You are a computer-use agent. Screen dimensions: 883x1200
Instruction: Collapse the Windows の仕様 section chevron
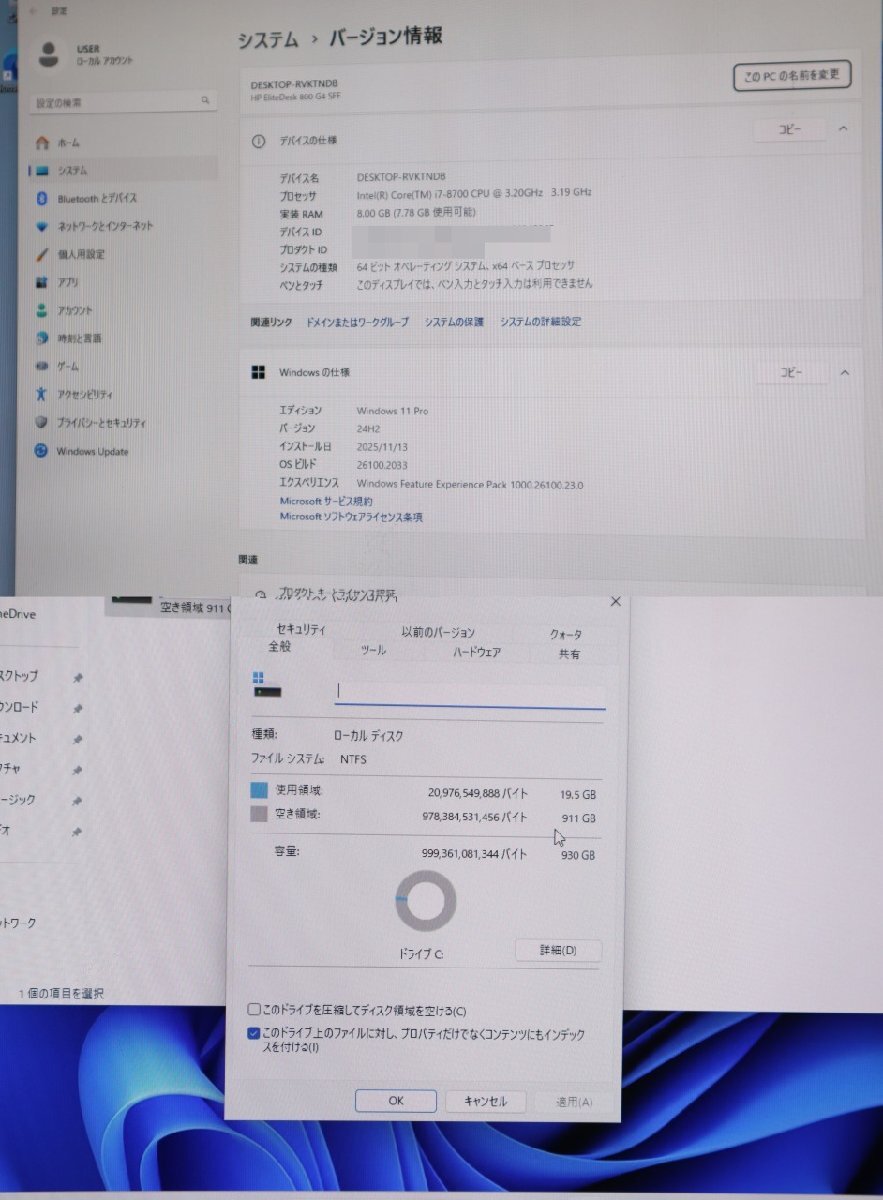pyautogui.click(x=844, y=373)
